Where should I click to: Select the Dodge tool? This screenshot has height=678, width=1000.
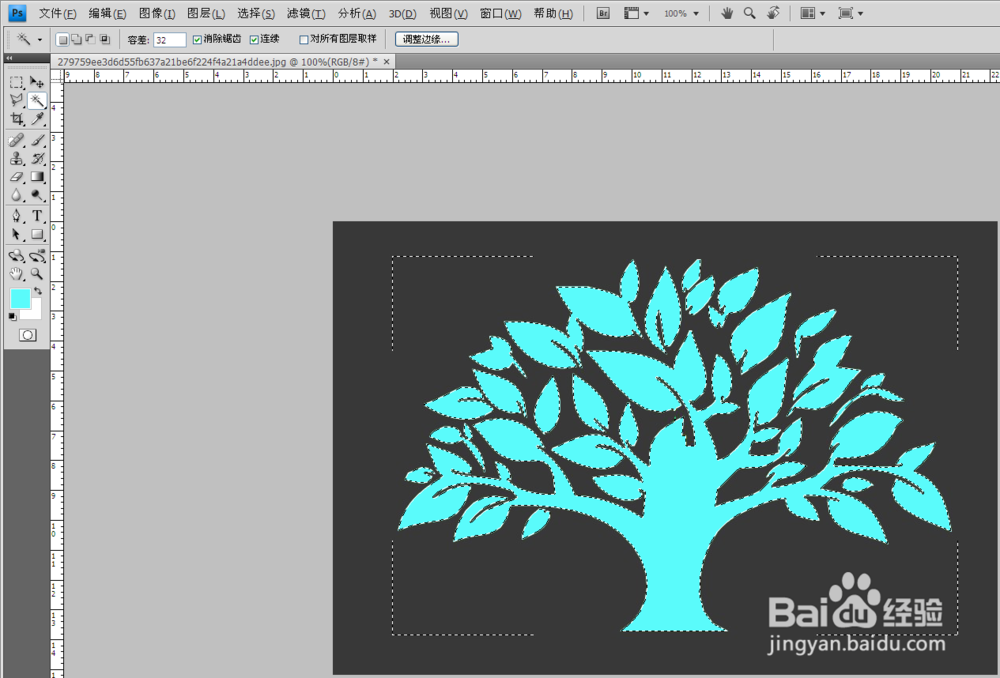(37, 195)
